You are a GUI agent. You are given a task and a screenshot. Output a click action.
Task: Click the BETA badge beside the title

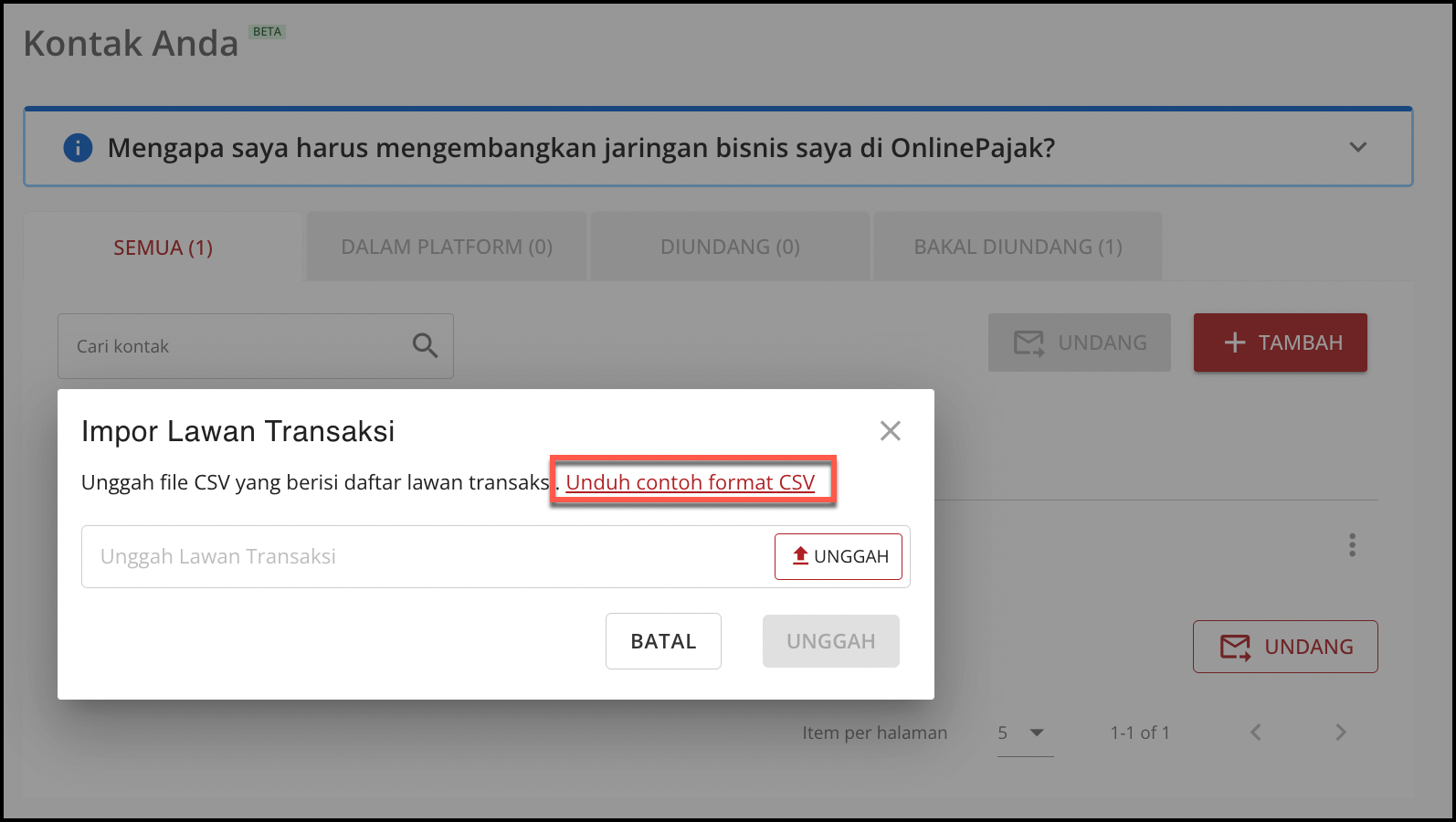(268, 32)
